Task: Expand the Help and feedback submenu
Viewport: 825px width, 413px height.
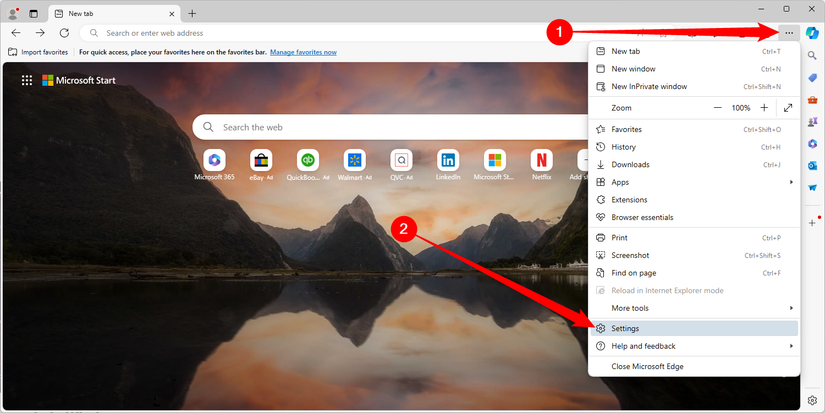Action: [x=694, y=346]
